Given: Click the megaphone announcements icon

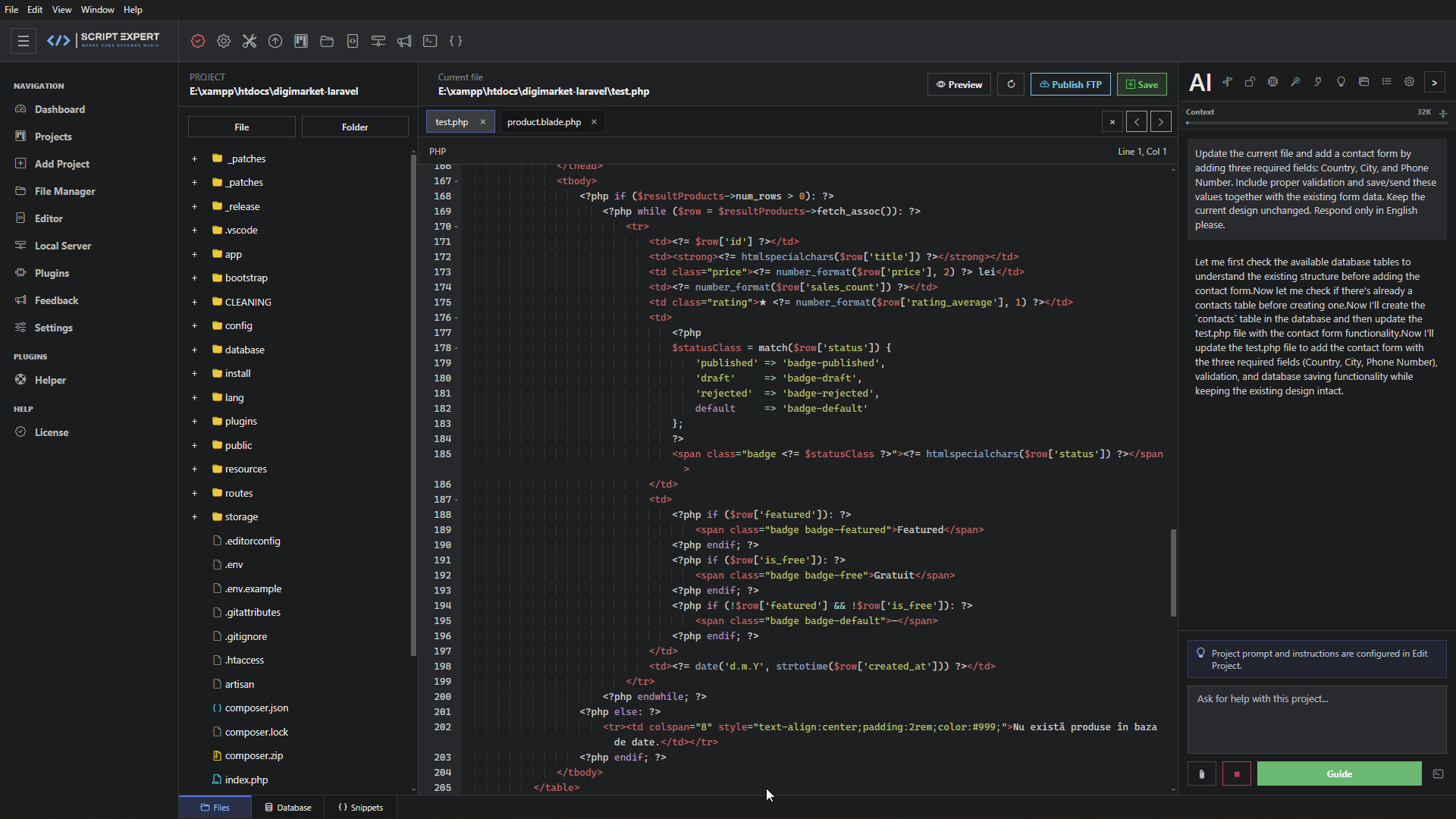Looking at the screenshot, I should [x=404, y=41].
